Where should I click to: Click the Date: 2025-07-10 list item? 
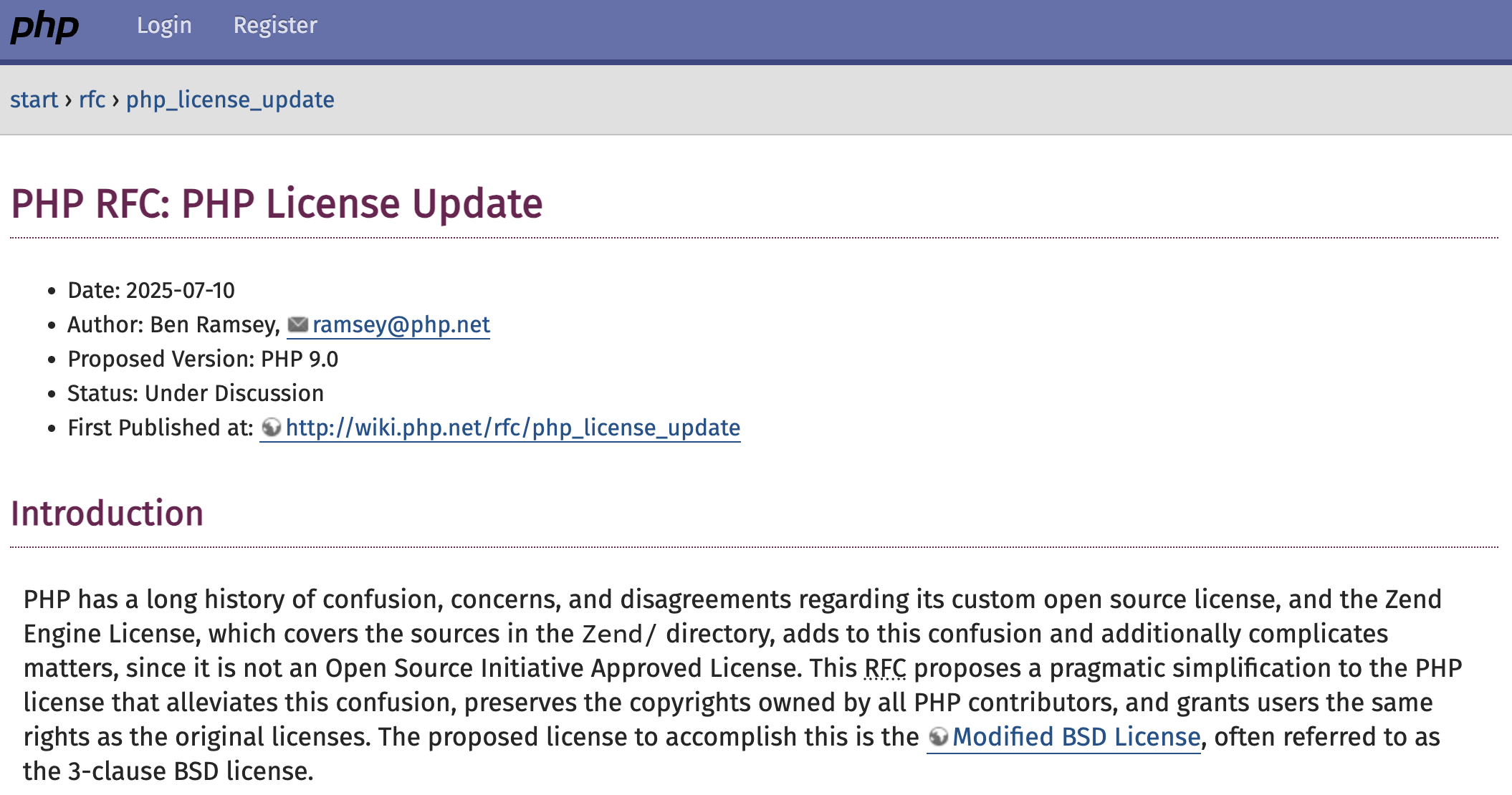151,291
